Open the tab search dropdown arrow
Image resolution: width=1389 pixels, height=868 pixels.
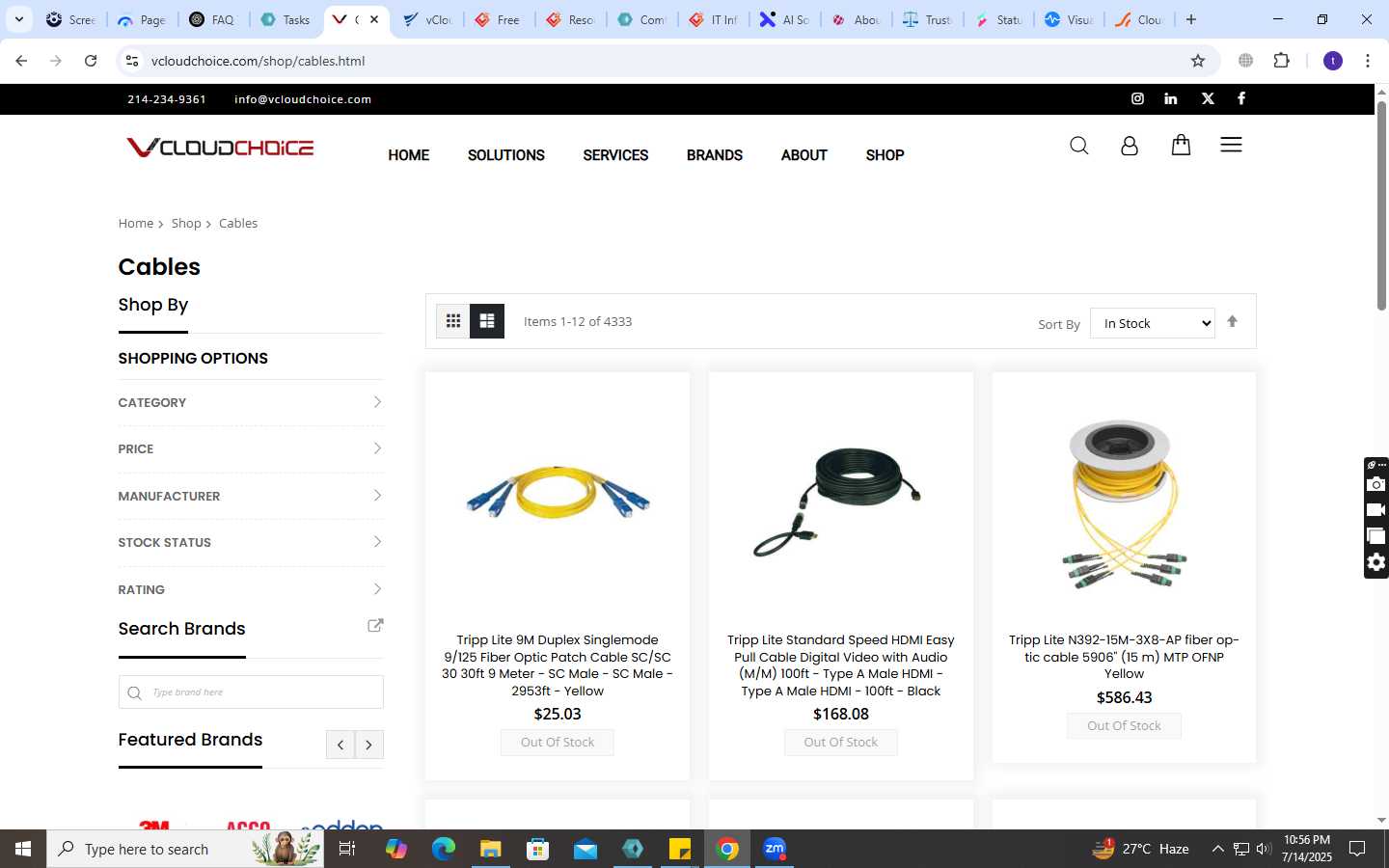18,19
